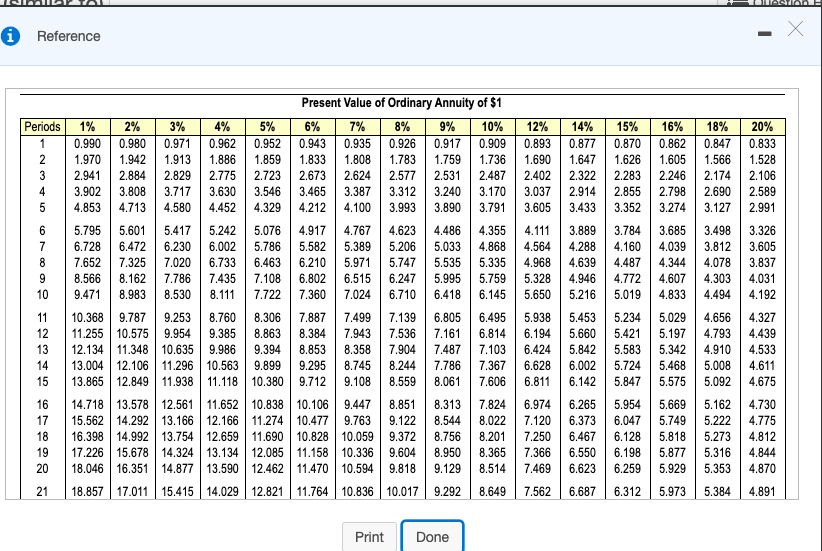Click the 4% column header
Viewport: 822px width, 551px height.
(223, 127)
